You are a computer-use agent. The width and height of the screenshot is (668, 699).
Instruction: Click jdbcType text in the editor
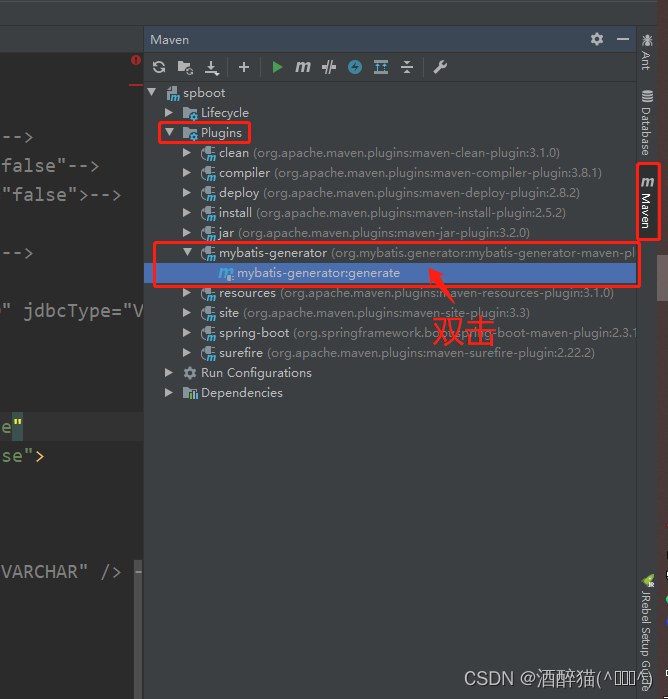pos(68,311)
